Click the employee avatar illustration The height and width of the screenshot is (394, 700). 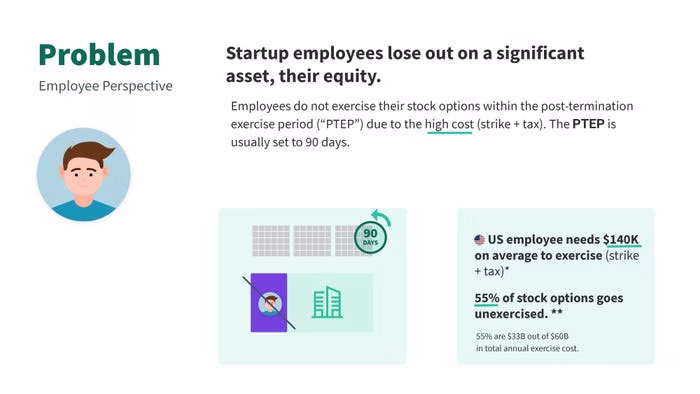tap(83, 174)
